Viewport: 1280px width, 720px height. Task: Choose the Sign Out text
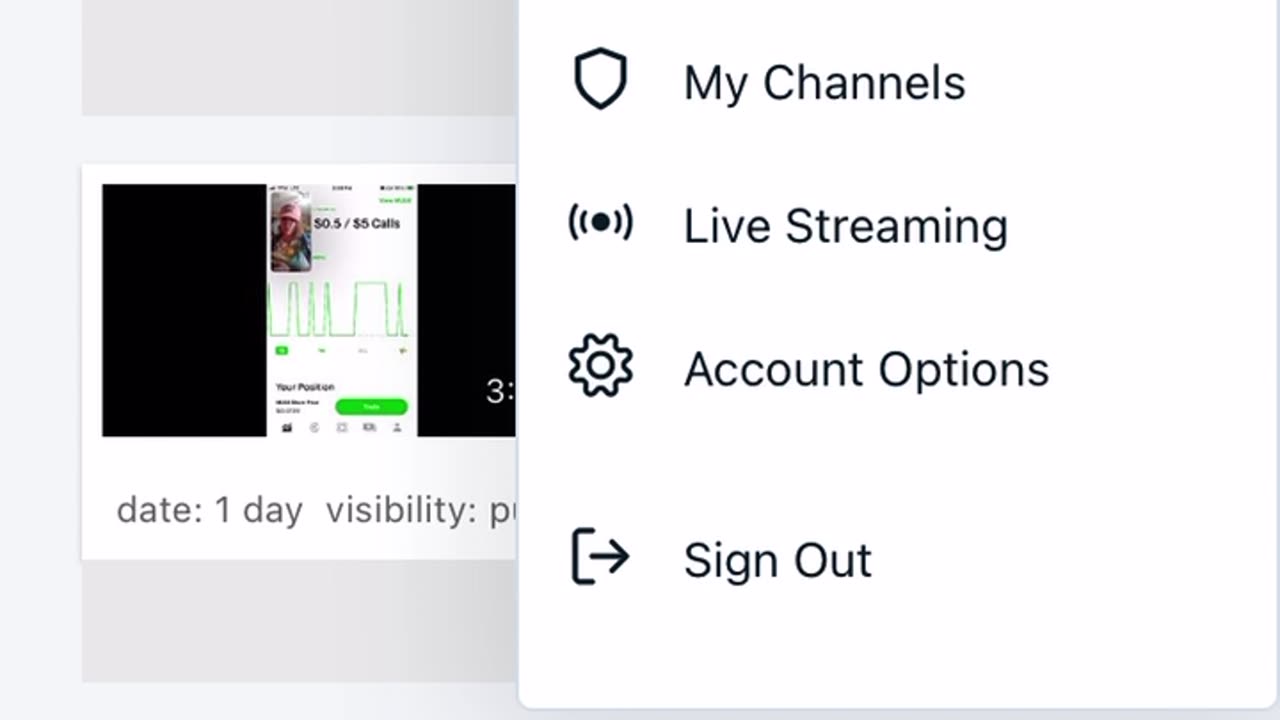point(777,560)
